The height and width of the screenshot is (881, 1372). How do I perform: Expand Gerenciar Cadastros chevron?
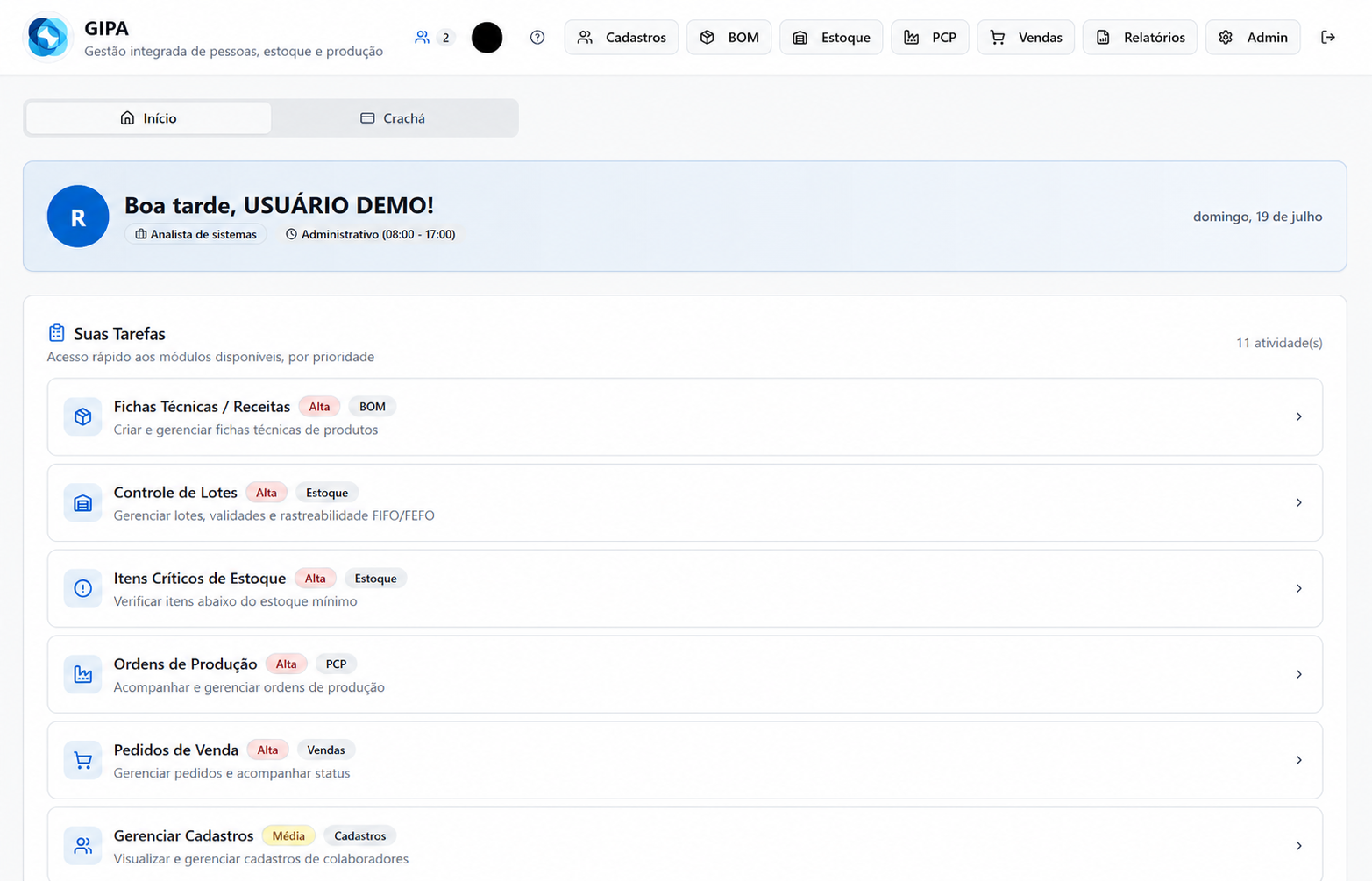[x=1298, y=846]
